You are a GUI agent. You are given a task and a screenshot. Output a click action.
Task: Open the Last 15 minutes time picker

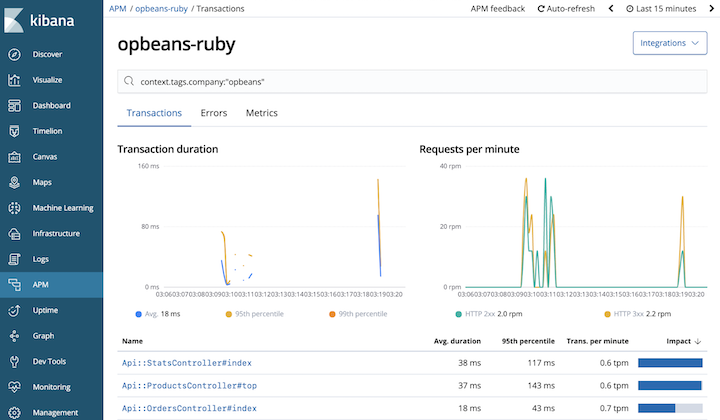(661, 8)
